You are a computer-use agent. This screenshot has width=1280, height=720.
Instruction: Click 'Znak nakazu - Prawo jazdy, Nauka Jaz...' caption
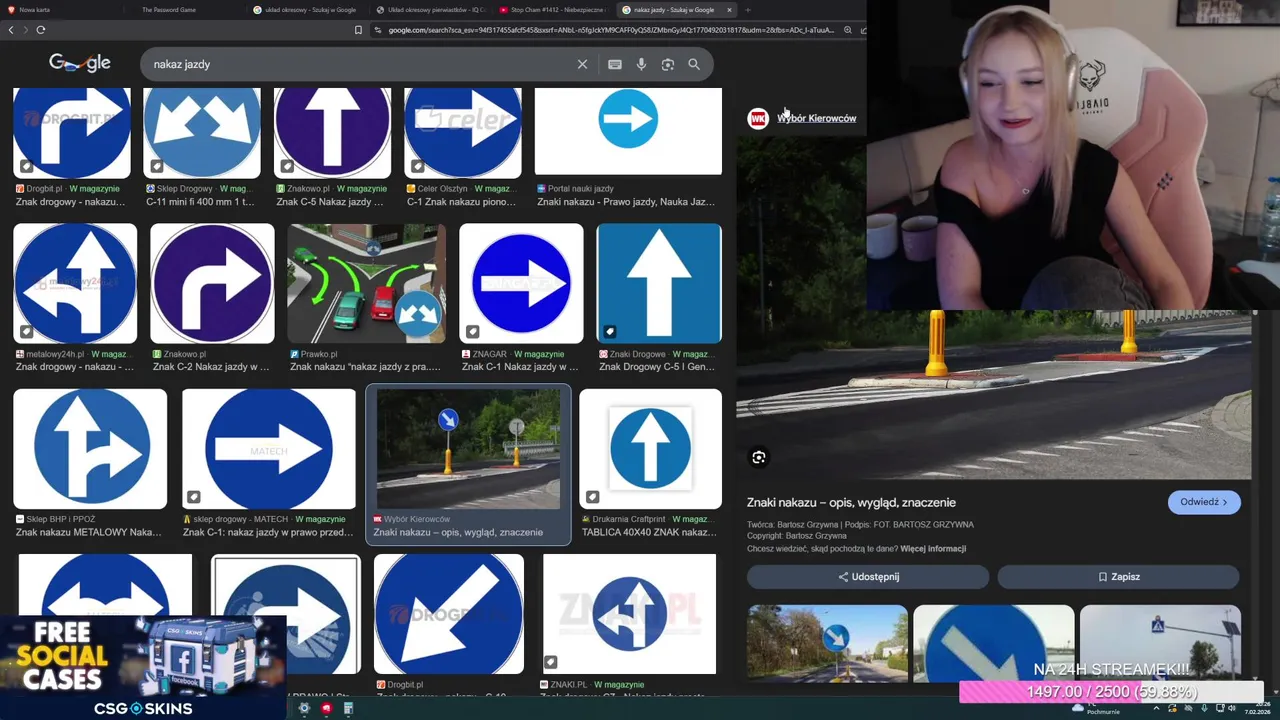coord(626,202)
